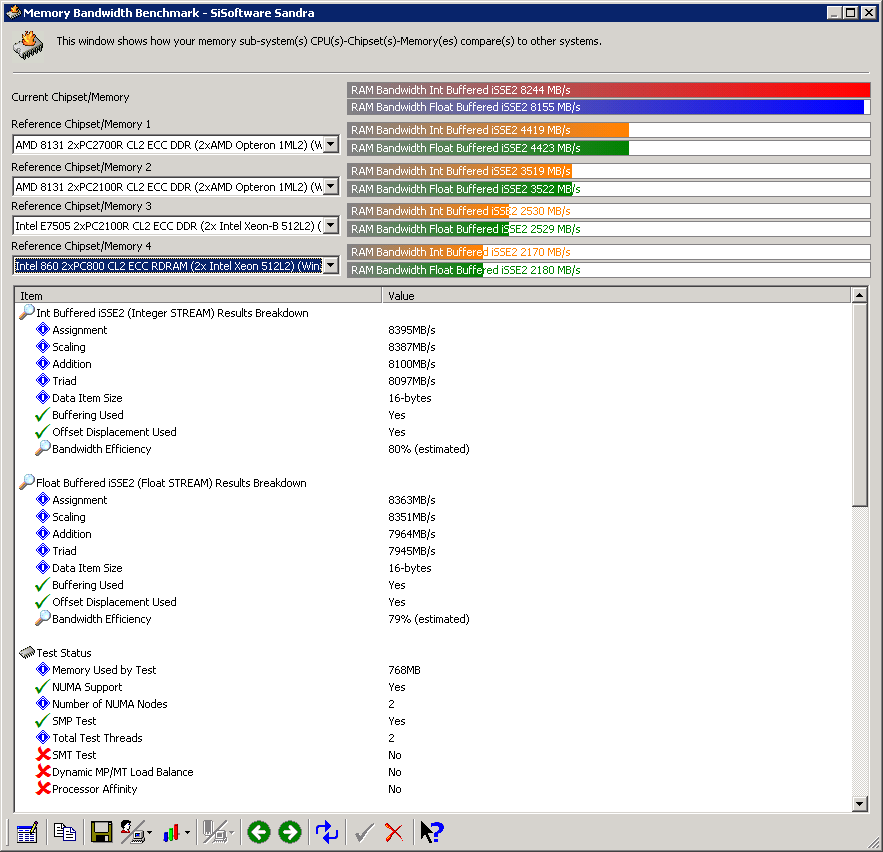Click the bar chart toolbar icon
This screenshot has height=852, width=883.
(171, 832)
